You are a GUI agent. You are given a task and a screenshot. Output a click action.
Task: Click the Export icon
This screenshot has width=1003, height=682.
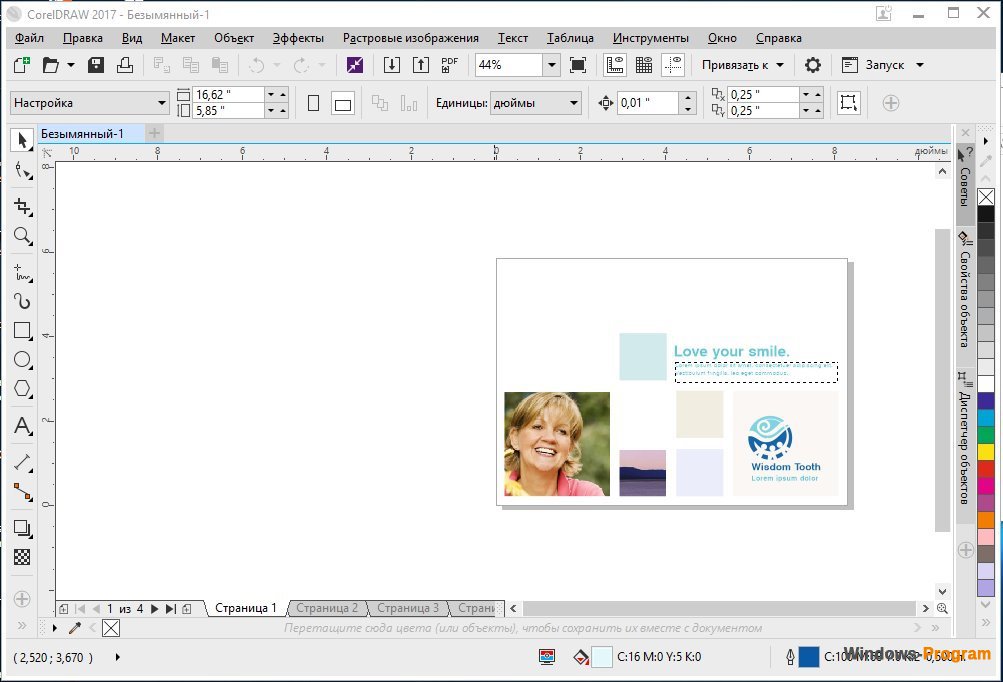click(x=420, y=65)
